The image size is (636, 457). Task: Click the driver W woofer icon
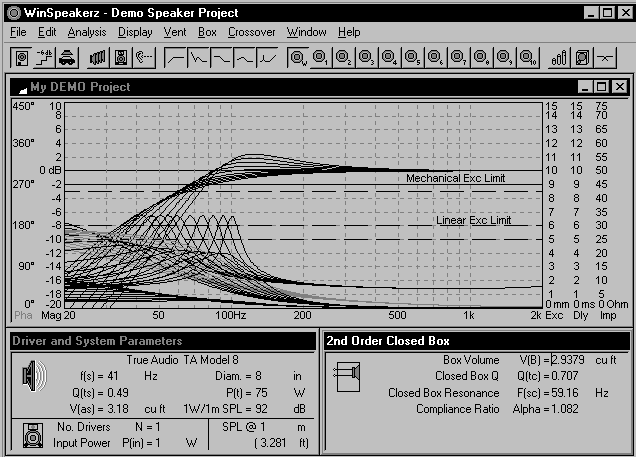coord(298,58)
